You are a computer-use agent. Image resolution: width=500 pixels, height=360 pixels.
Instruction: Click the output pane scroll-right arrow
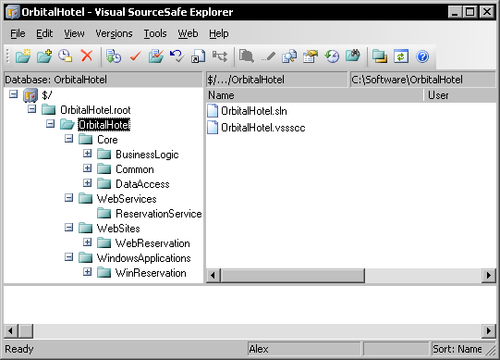(489, 331)
